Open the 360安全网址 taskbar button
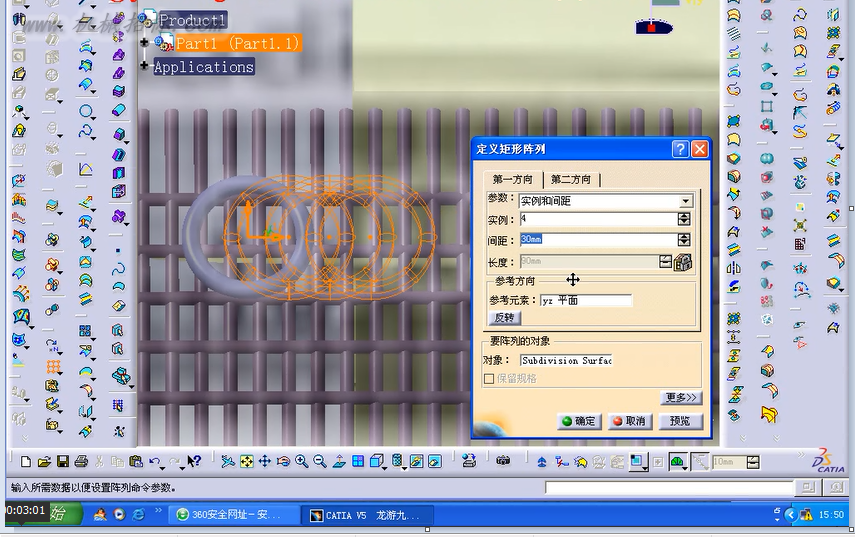 pyautogui.click(x=233, y=515)
